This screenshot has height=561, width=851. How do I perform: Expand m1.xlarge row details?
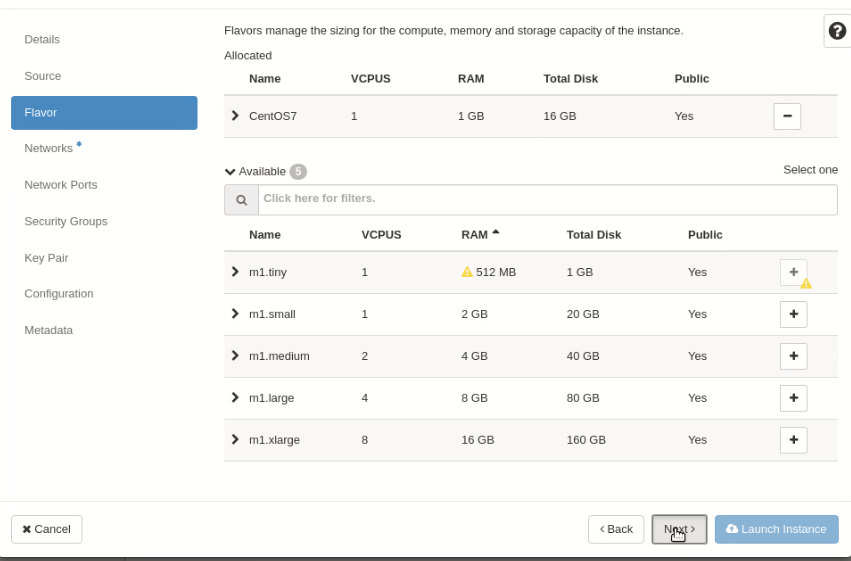235,439
